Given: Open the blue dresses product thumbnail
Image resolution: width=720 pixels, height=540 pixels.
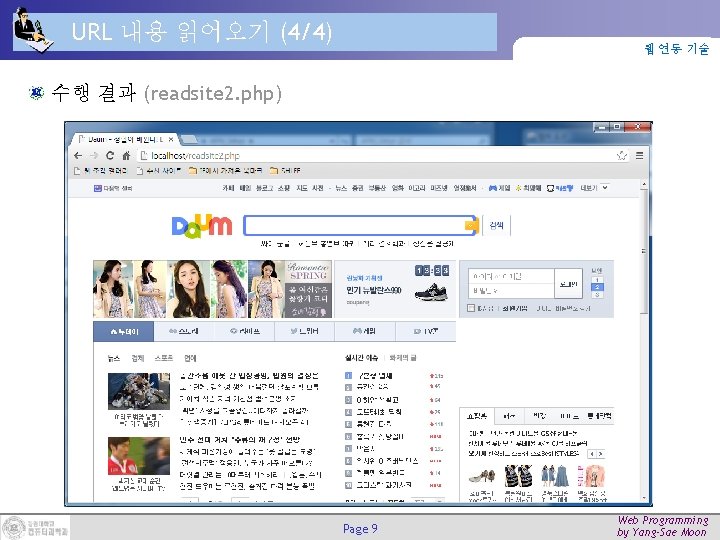Looking at the screenshot, I should tap(555, 476).
